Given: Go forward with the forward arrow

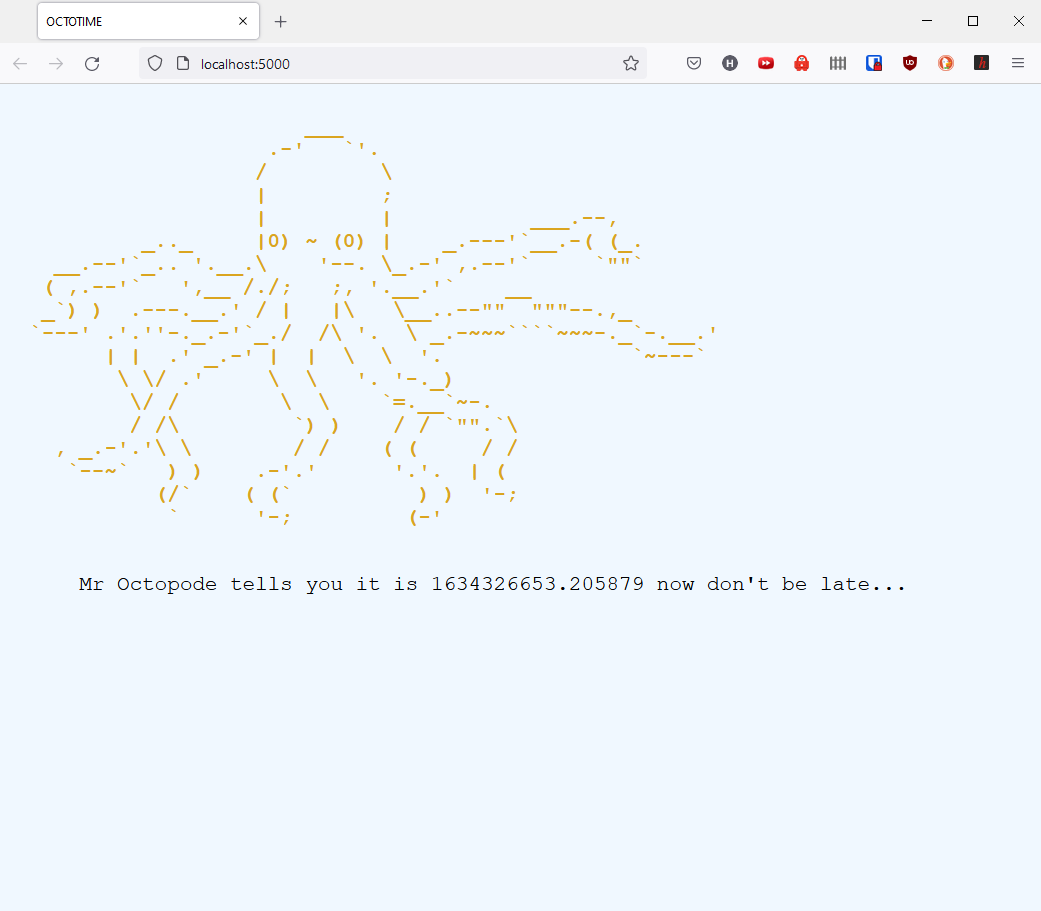Looking at the screenshot, I should [x=56, y=64].
